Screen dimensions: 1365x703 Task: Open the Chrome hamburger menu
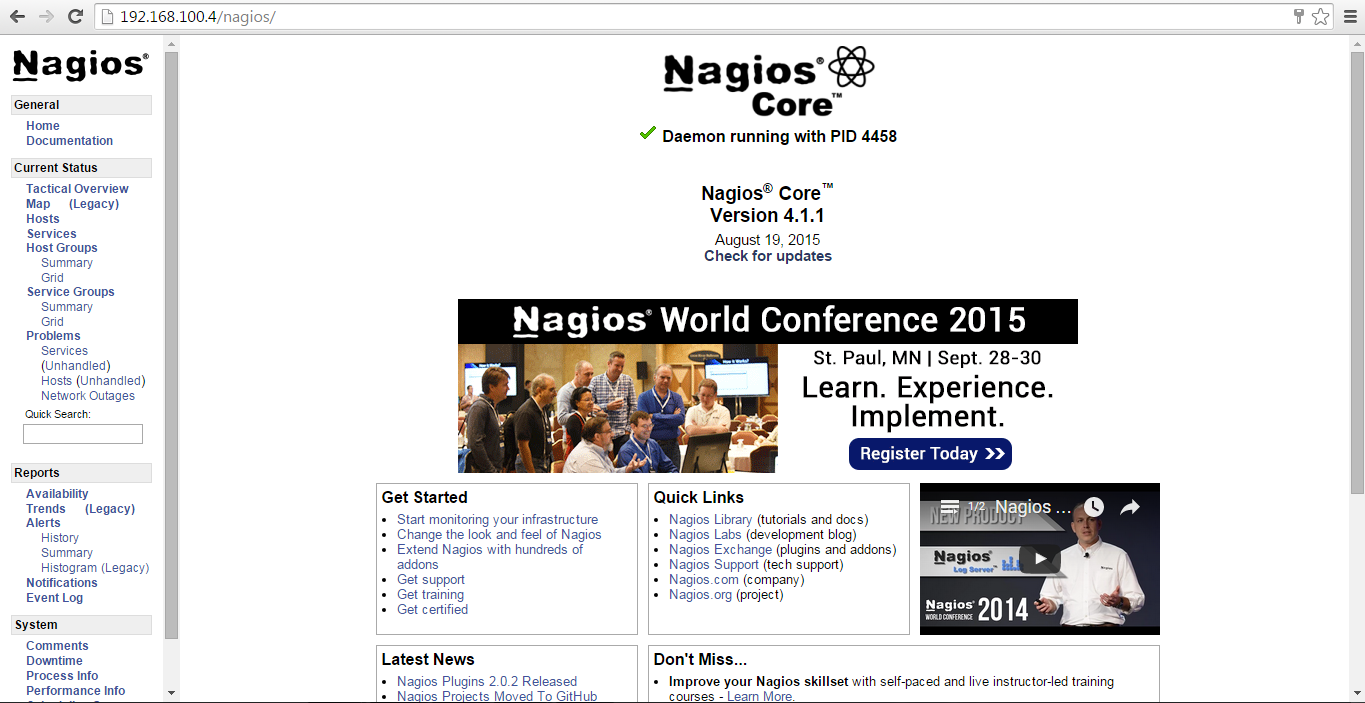point(1350,16)
